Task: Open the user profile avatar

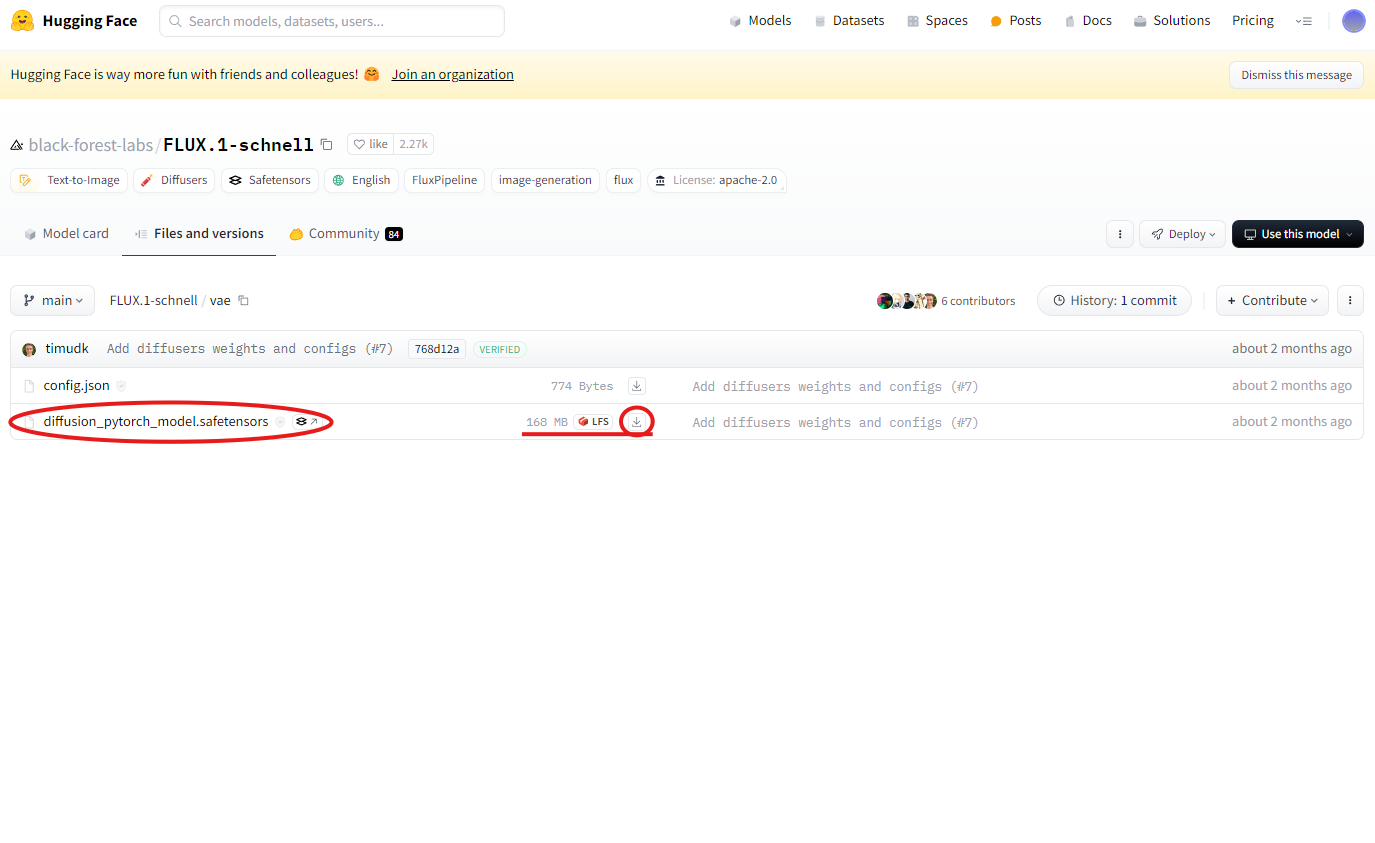Action: coord(1353,21)
